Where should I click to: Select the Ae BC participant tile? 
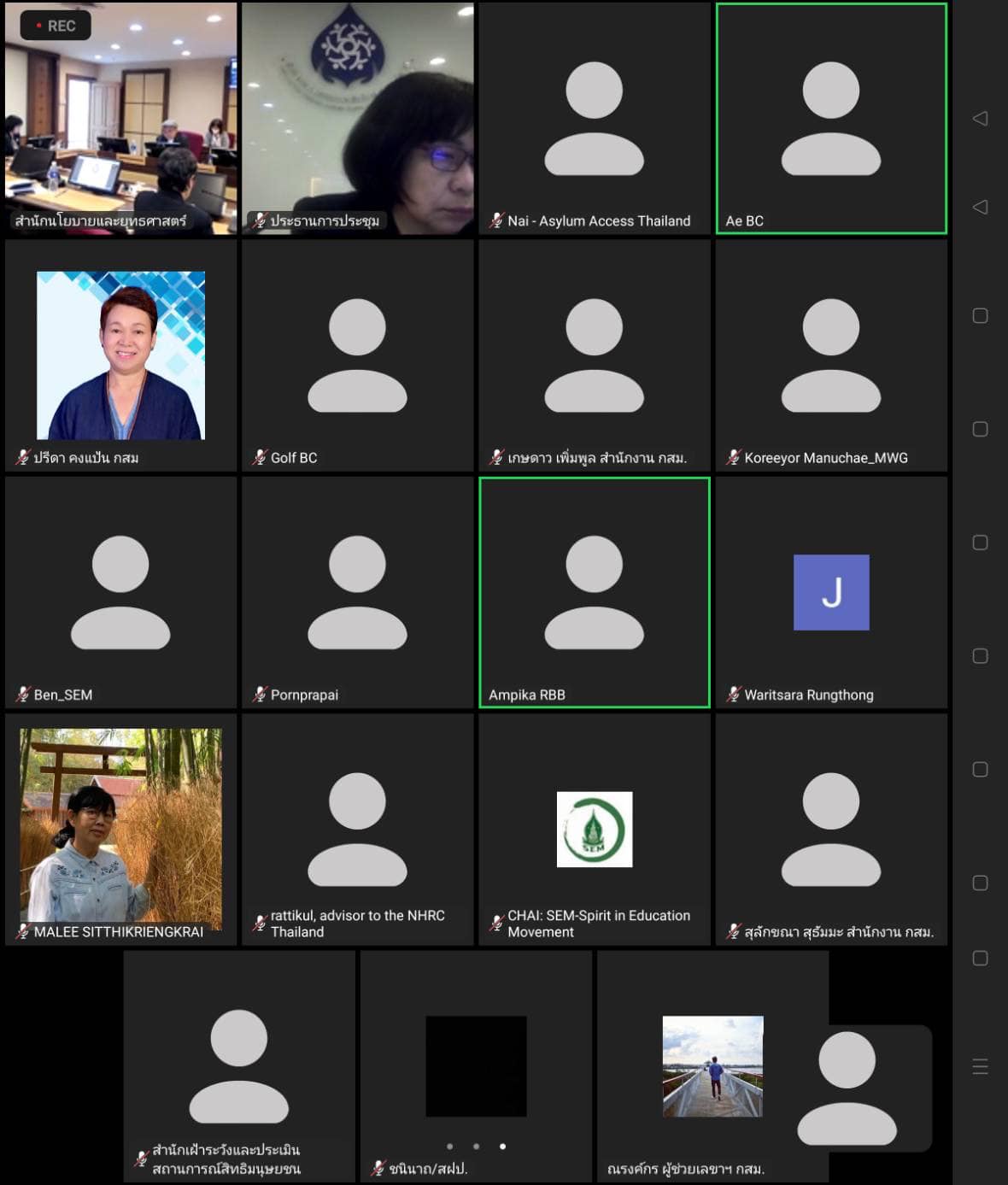click(830, 118)
